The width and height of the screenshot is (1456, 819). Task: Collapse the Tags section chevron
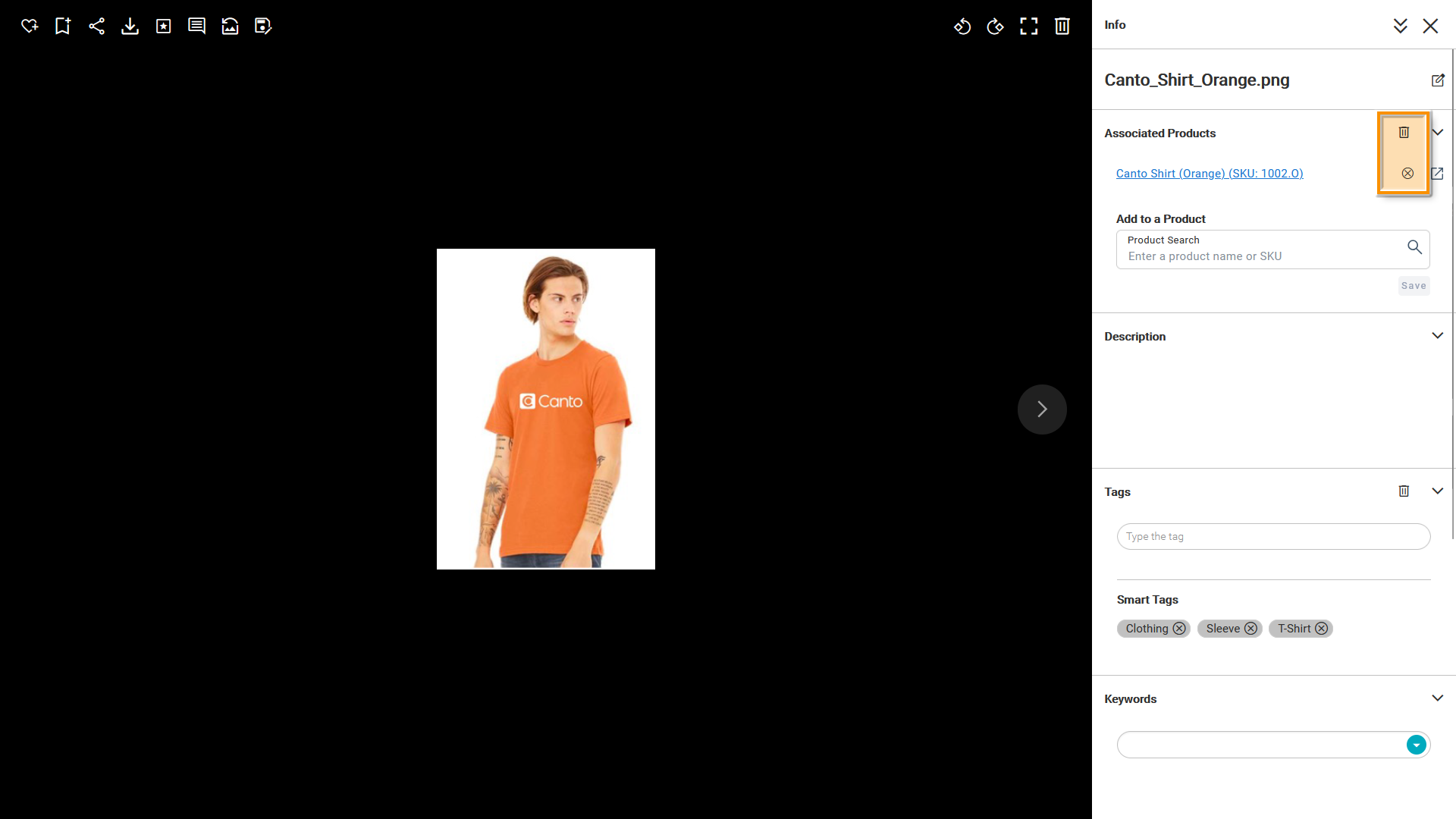pos(1437,491)
